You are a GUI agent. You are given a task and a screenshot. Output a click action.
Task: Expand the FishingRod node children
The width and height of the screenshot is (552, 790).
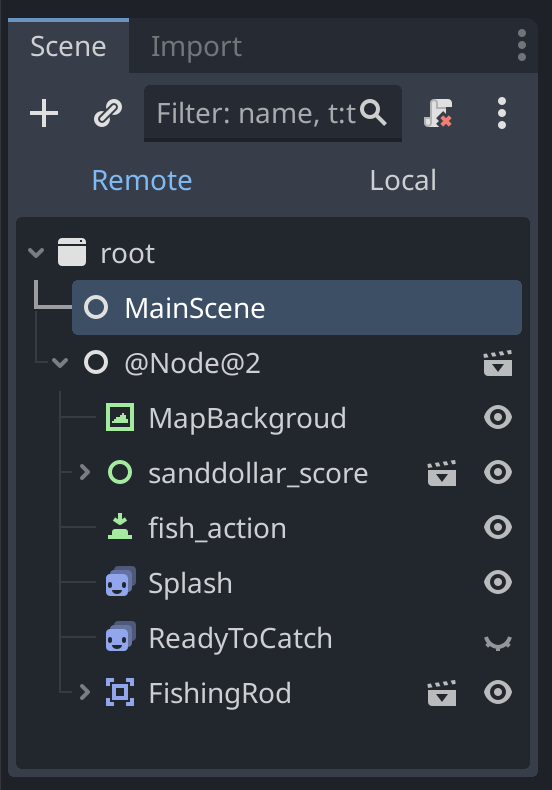tap(85, 693)
